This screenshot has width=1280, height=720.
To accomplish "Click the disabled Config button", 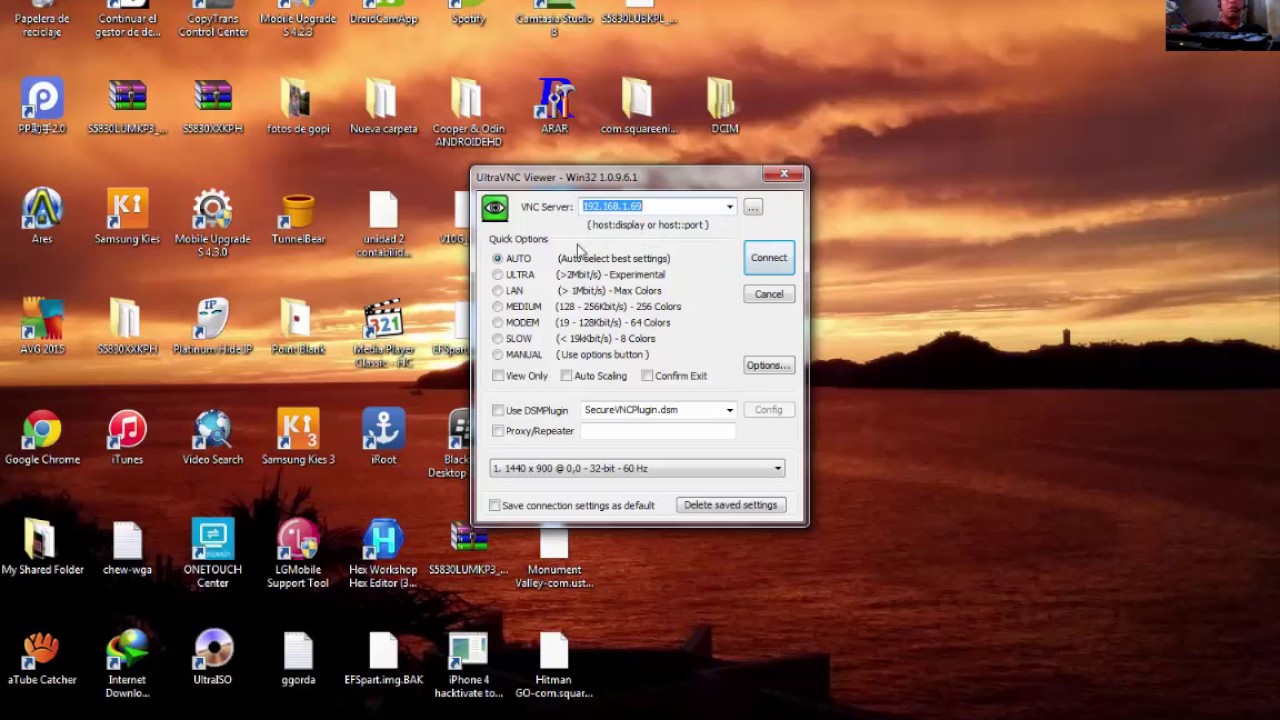I will pos(769,410).
